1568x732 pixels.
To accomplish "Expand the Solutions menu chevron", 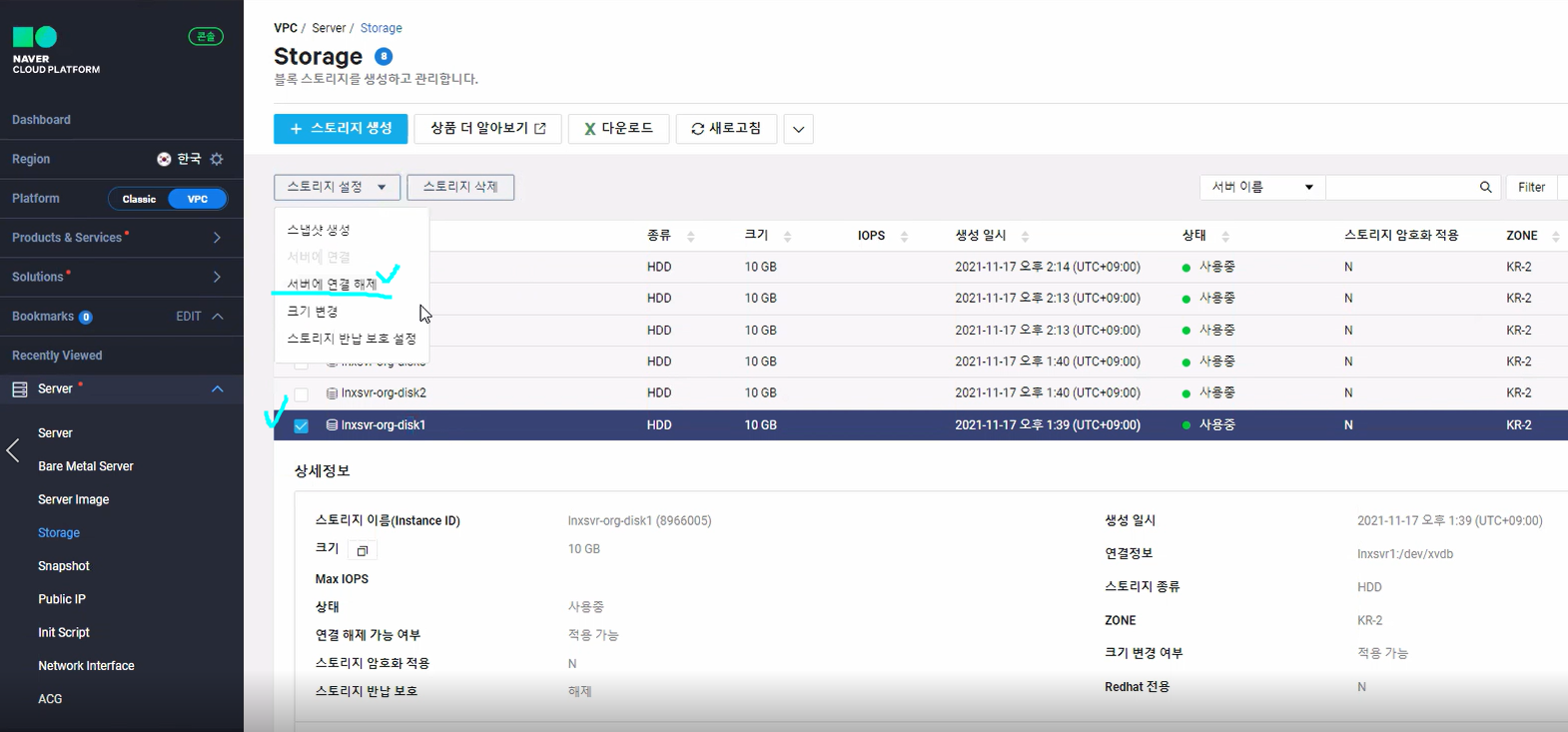I will 217,277.
